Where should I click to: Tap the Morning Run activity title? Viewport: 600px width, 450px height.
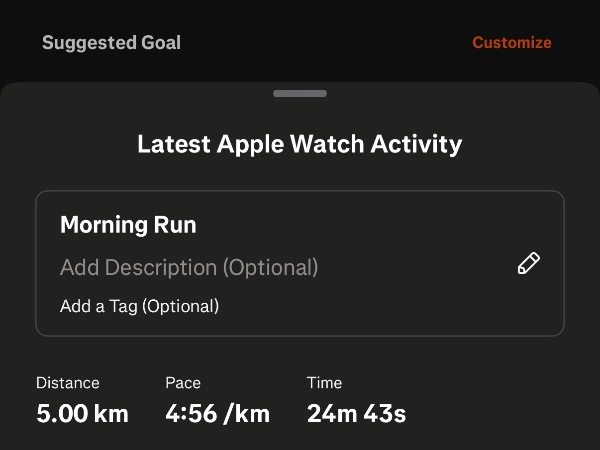(128, 225)
